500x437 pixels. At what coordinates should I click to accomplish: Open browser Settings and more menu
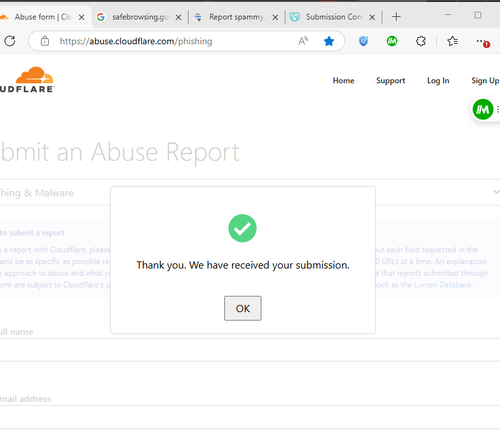(482, 42)
